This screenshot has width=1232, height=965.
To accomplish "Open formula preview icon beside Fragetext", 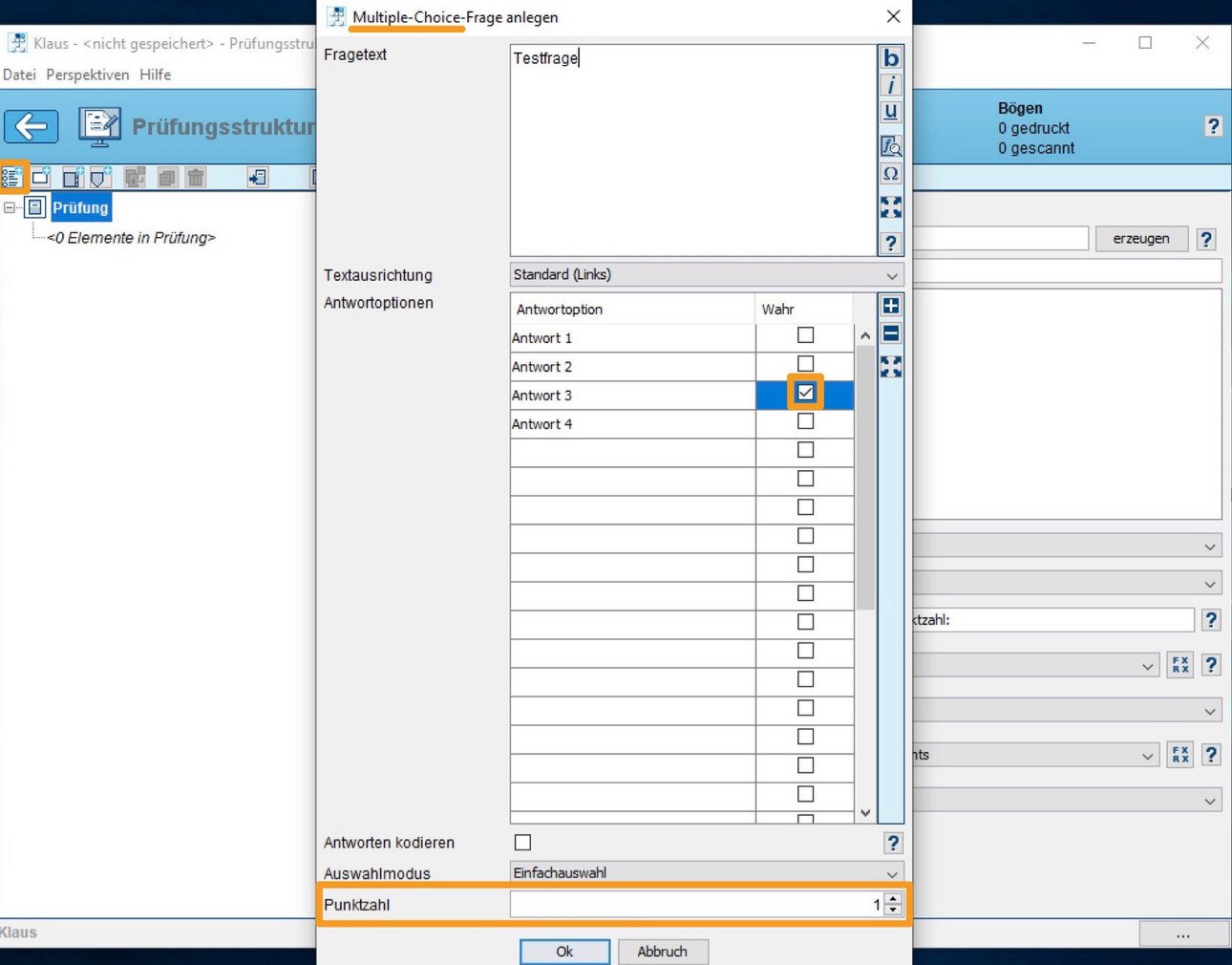I will coord(890,146).
